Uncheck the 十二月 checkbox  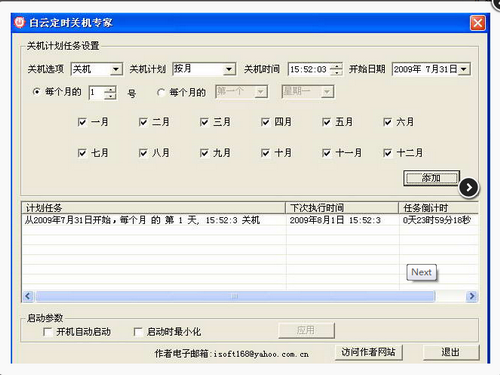tap(387, 153)
